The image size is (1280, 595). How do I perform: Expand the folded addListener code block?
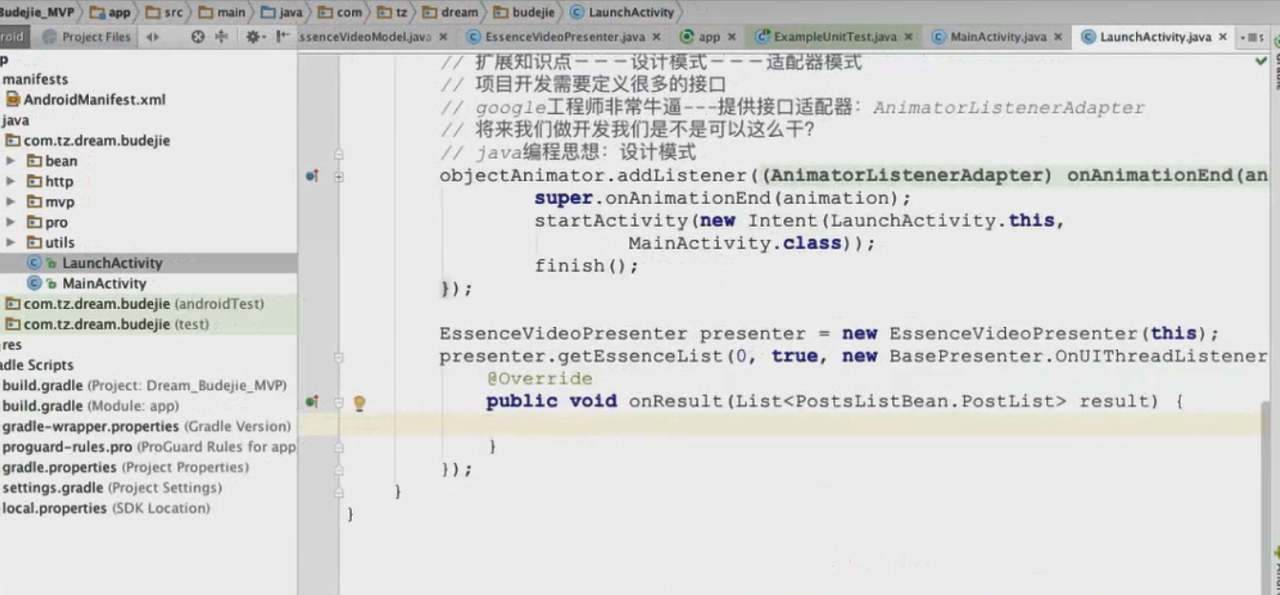pos(339,176)
